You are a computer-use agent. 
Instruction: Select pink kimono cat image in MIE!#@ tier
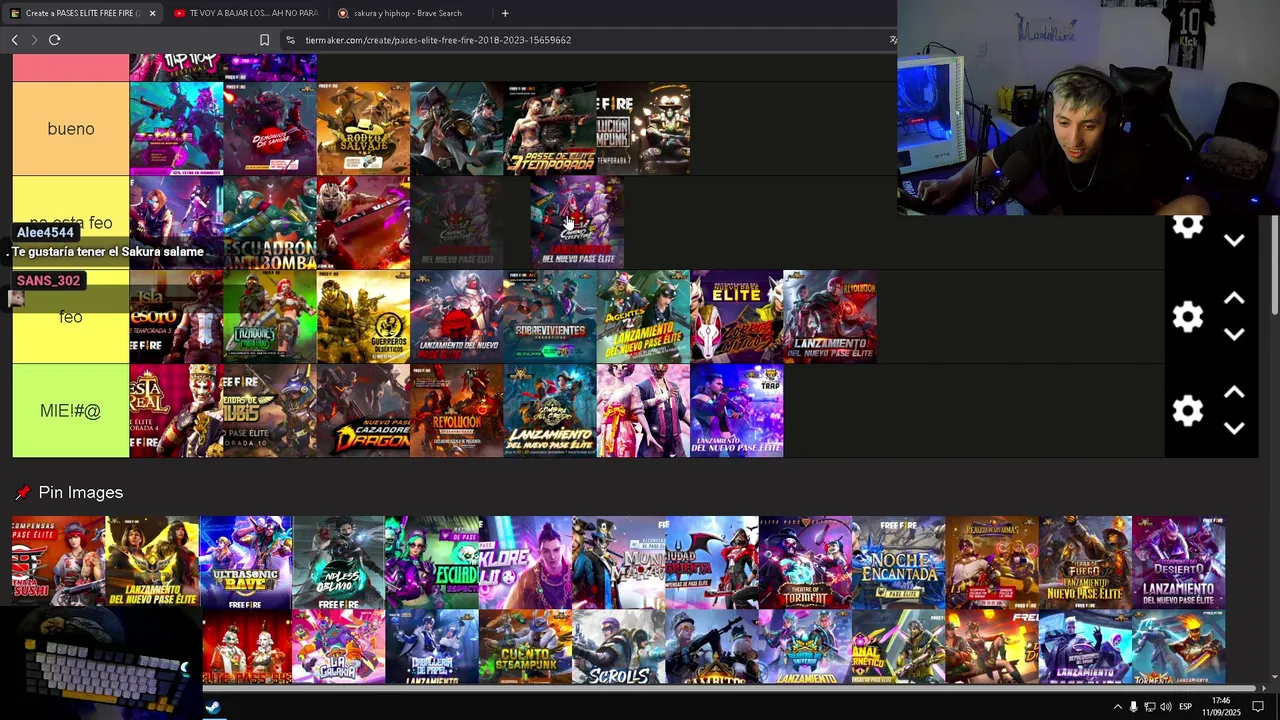click(x=643, y=411)
